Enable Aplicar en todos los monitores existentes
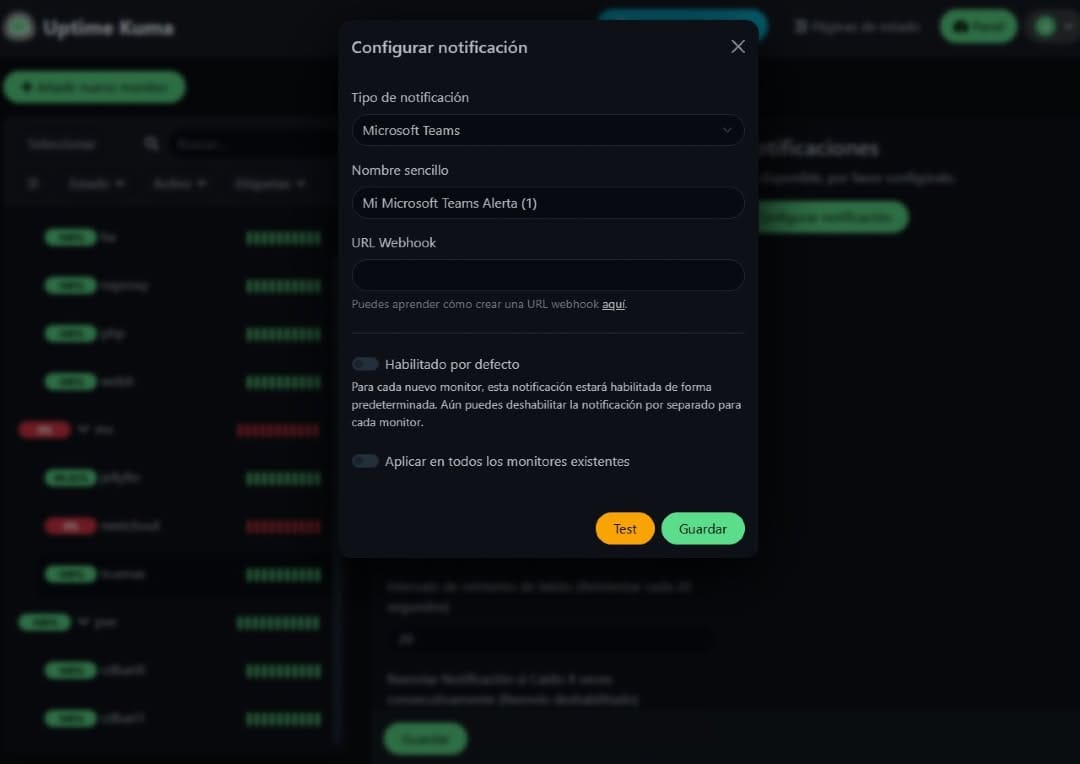1080x764 pixels. pyautogui.click(x=365, y=462)
